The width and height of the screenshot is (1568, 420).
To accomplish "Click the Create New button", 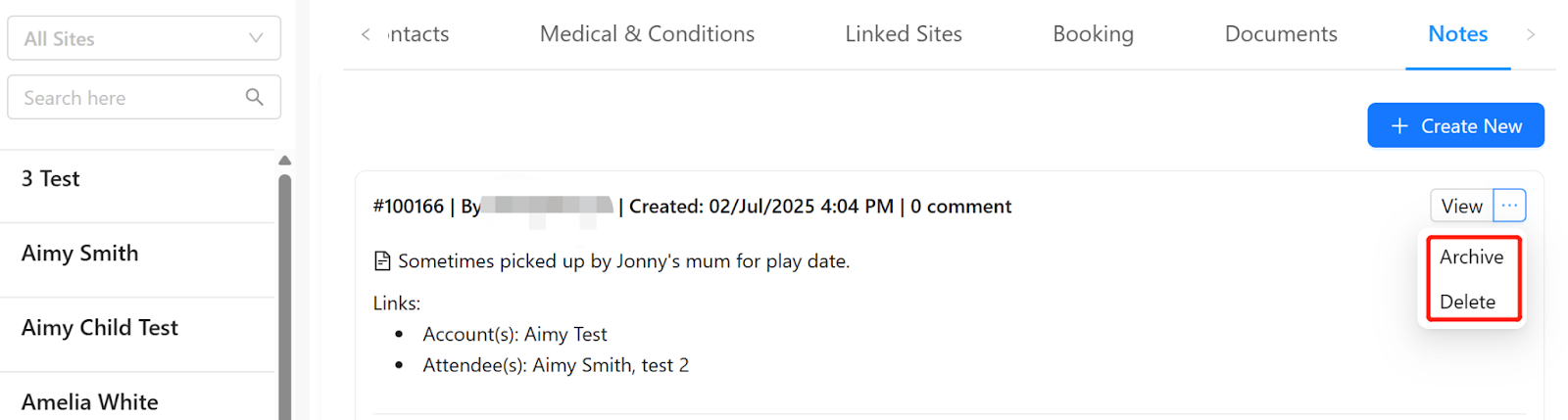I will (x=1455, y=126).
